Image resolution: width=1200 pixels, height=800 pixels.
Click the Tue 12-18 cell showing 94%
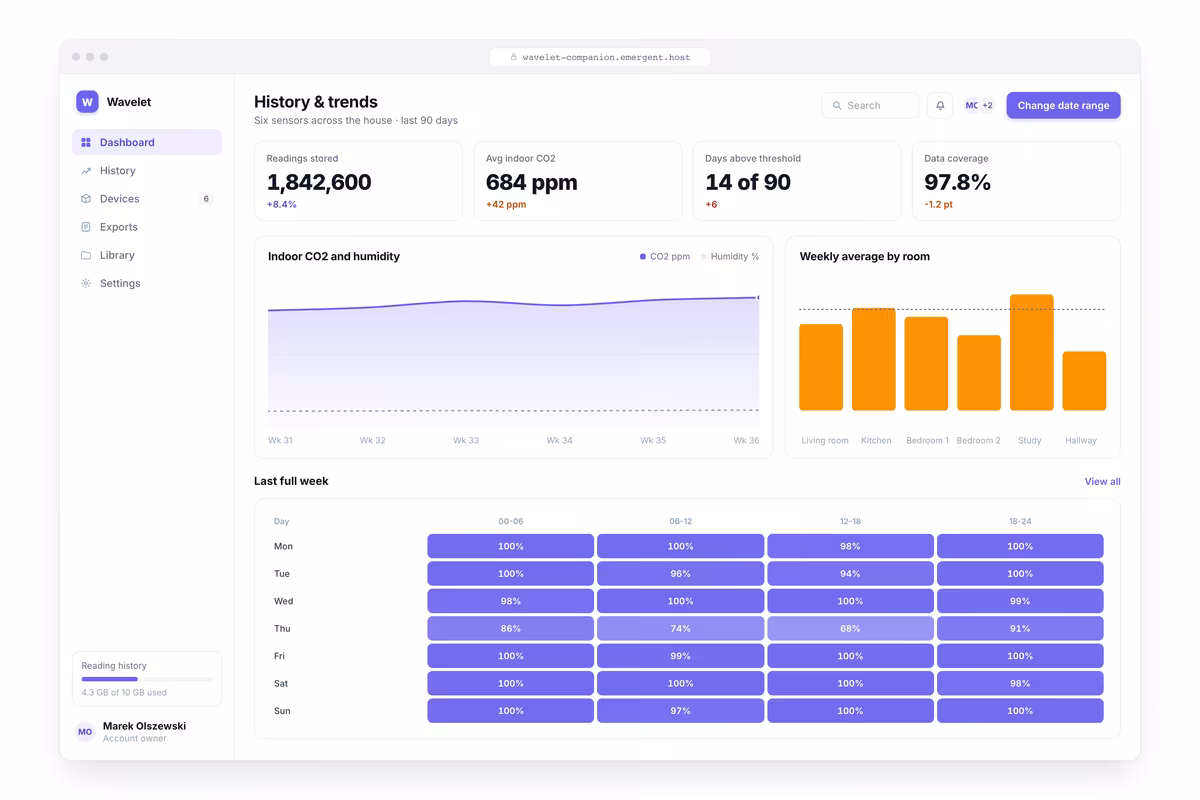click(850, 573)
